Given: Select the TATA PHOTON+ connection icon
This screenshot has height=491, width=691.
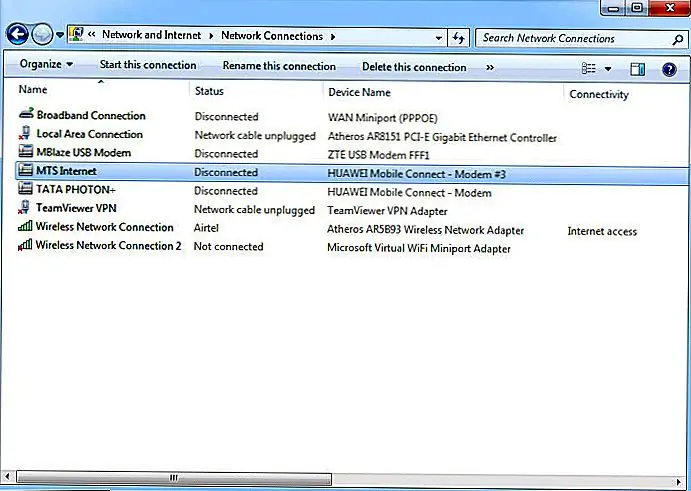Looking at the screenshot, I should pos(25,191).
